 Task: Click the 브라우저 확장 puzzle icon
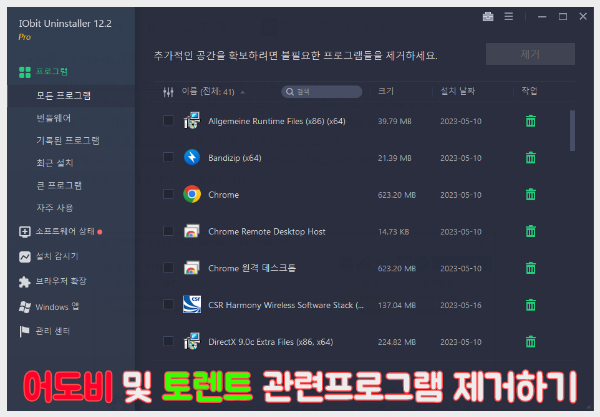point(24,282)
